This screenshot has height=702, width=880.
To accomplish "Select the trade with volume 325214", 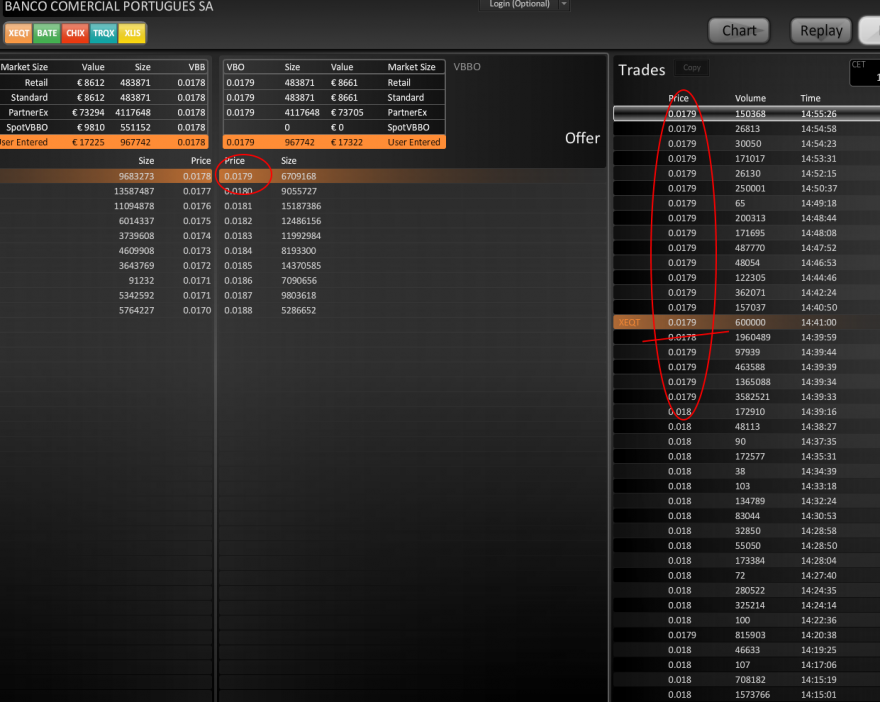I will tap(746, 605).
